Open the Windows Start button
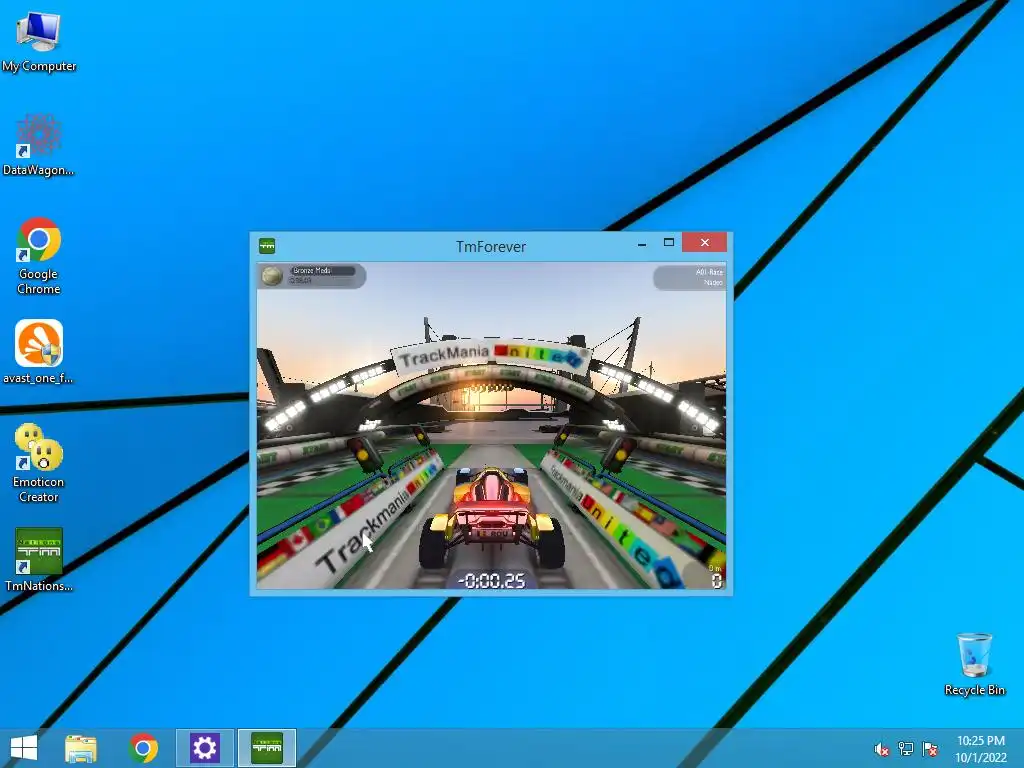The width and height of the screenshot is (1024, 768). 24,748
